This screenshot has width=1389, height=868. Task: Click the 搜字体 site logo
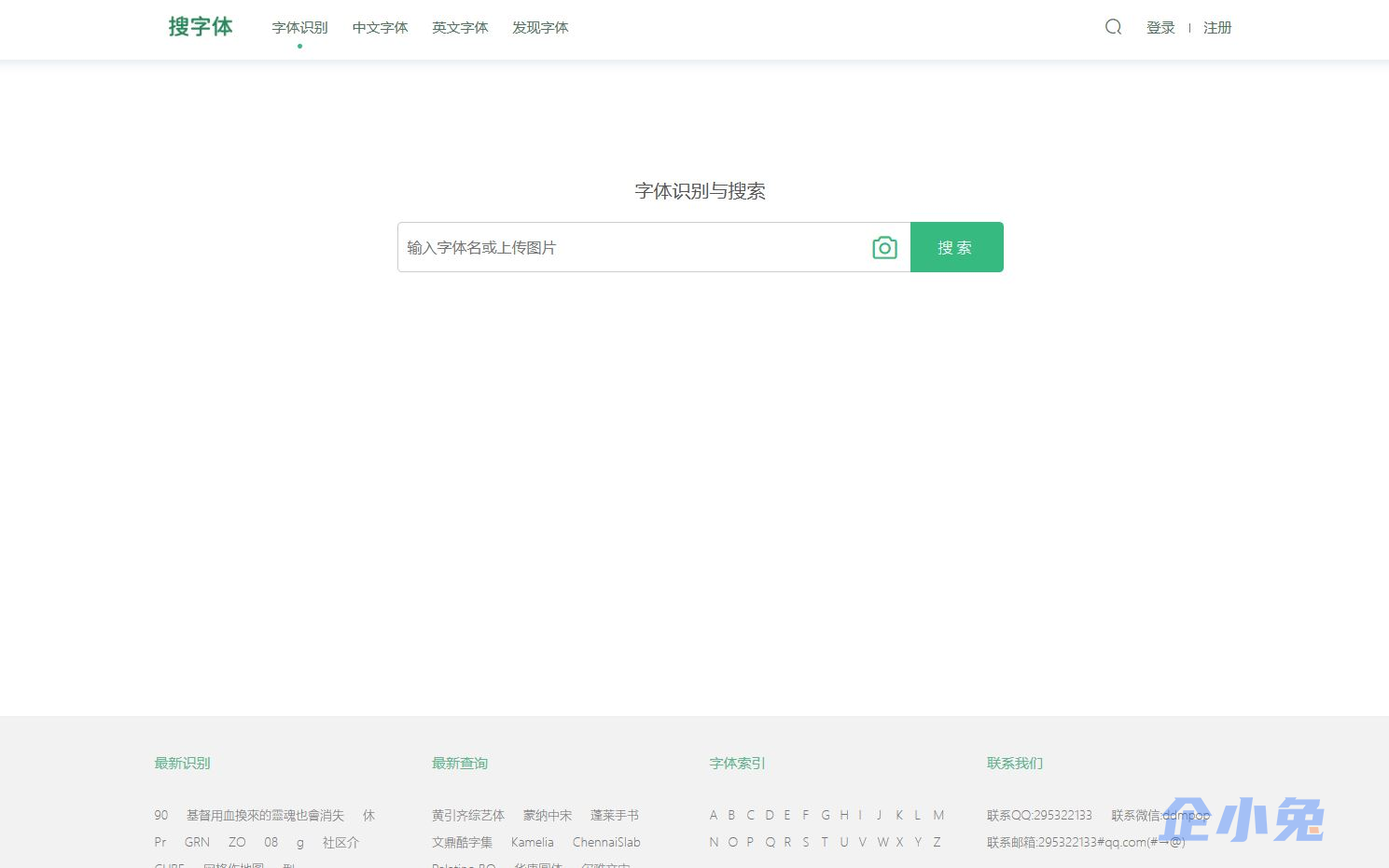tap(201, 27)
